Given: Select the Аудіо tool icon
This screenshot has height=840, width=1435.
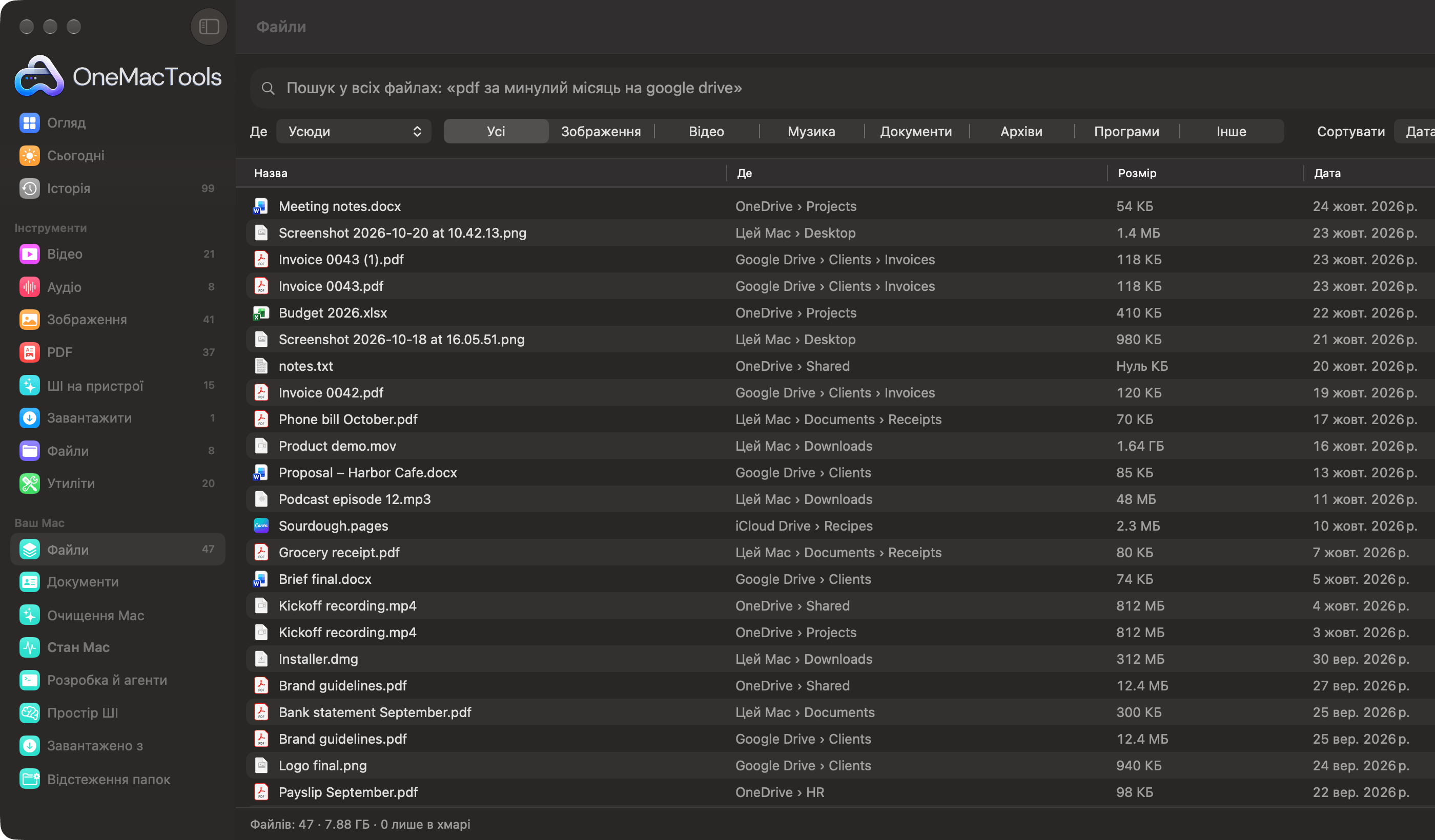Looking at the screenshot, I should pos(30,287).
